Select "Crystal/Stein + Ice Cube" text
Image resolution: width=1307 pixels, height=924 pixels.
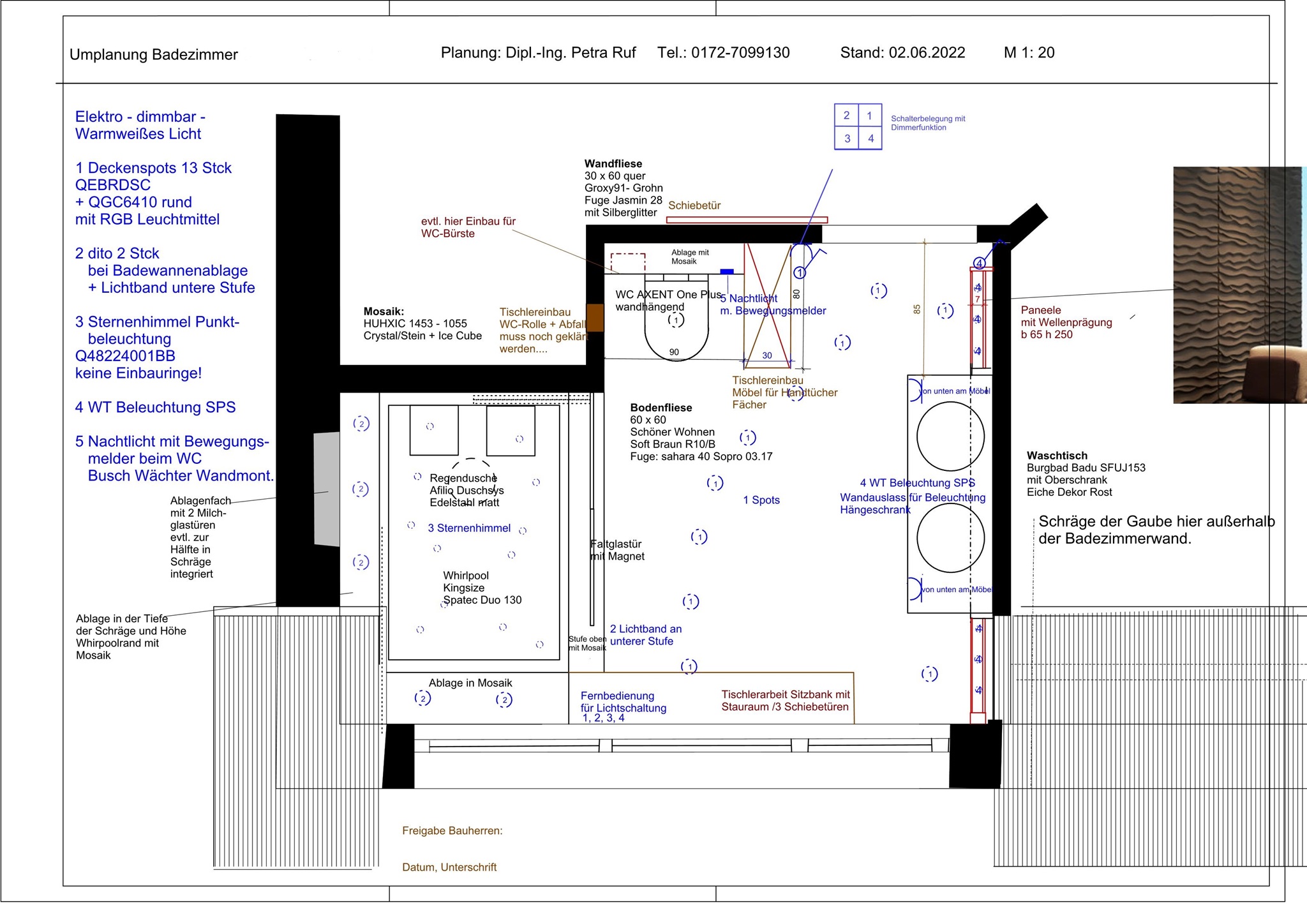pos(422,336)
